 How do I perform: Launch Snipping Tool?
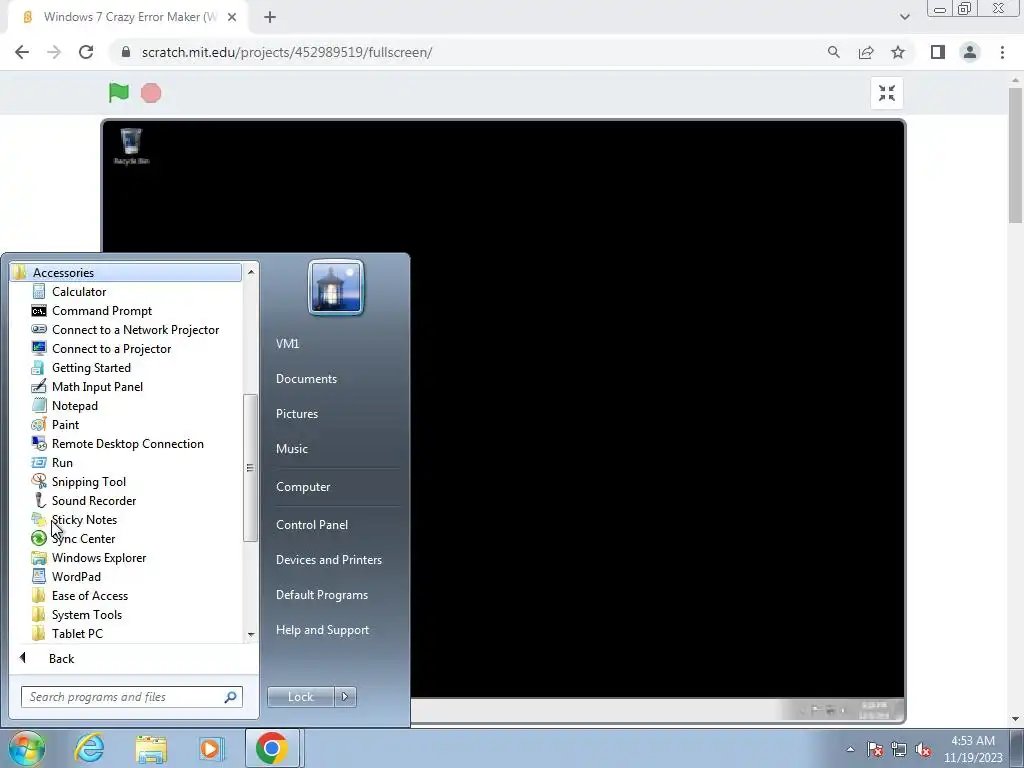click(x=89, y=481)
